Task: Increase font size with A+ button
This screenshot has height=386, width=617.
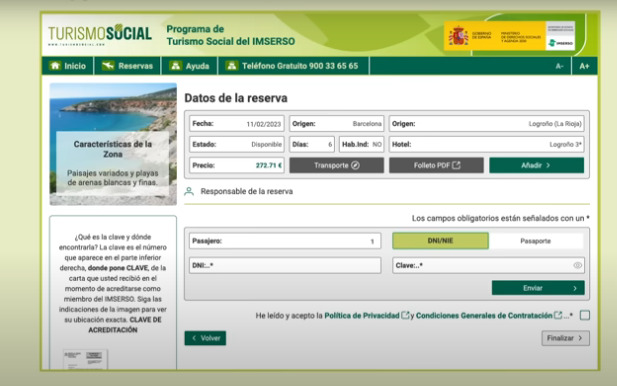Action: [x=584, y=66]
